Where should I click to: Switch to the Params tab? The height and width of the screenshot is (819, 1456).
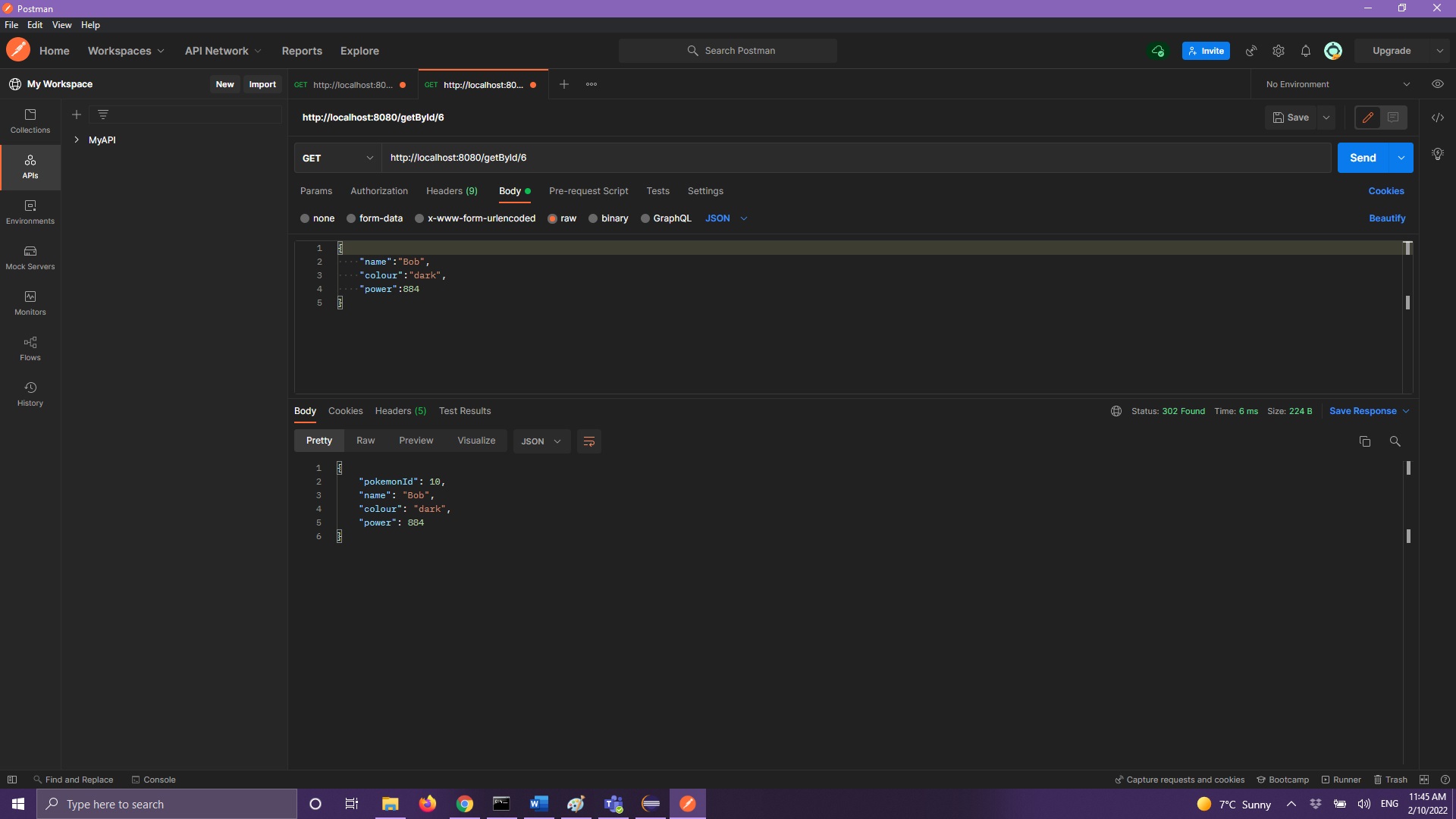[316, 191]
